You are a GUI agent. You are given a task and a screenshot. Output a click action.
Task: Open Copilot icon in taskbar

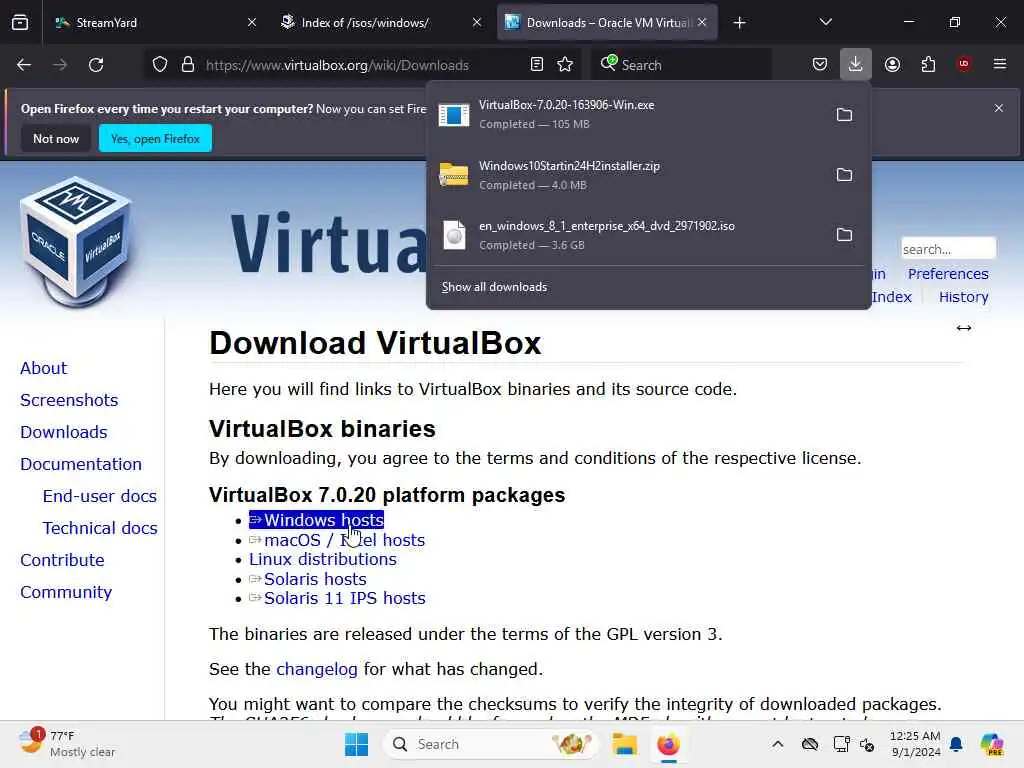pyautogui.click(x=991, y=744)
